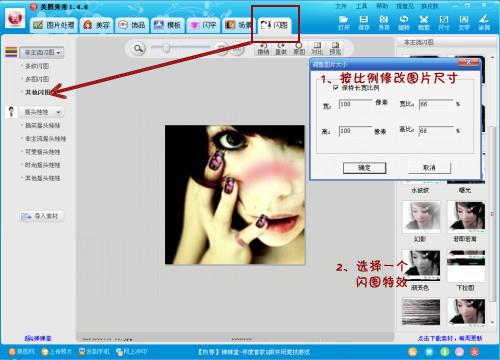Click the 美图网 status bar icon
This screenshot has width=500, height=360.
(x=12, y=351)
